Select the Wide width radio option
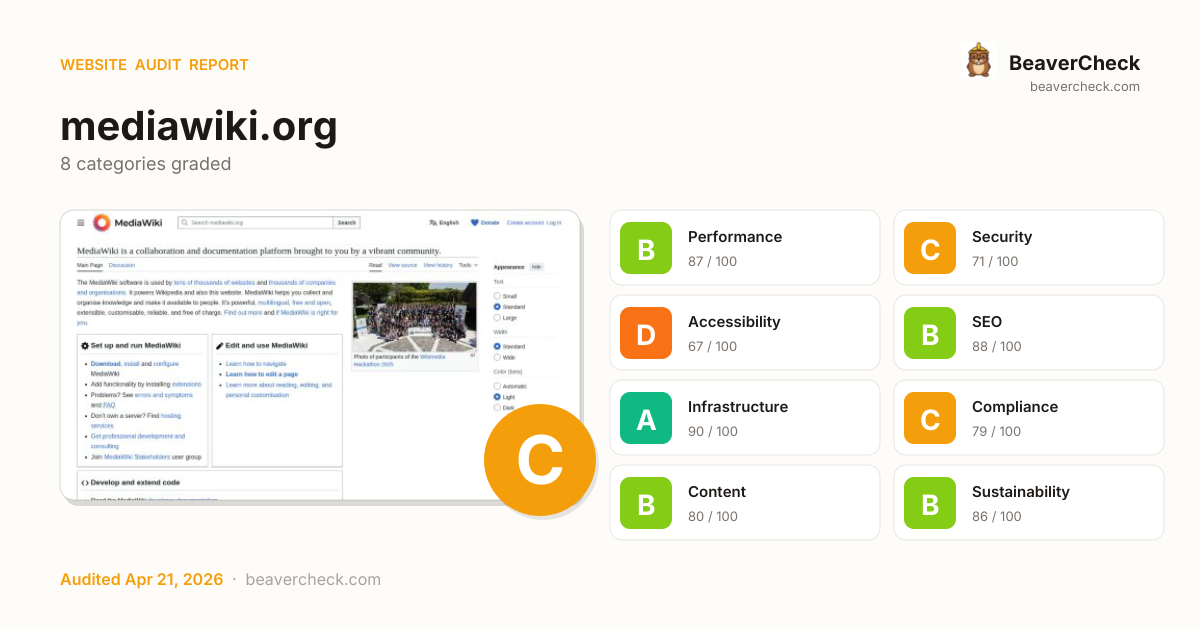1200x630 pixels. pos(497,357)
